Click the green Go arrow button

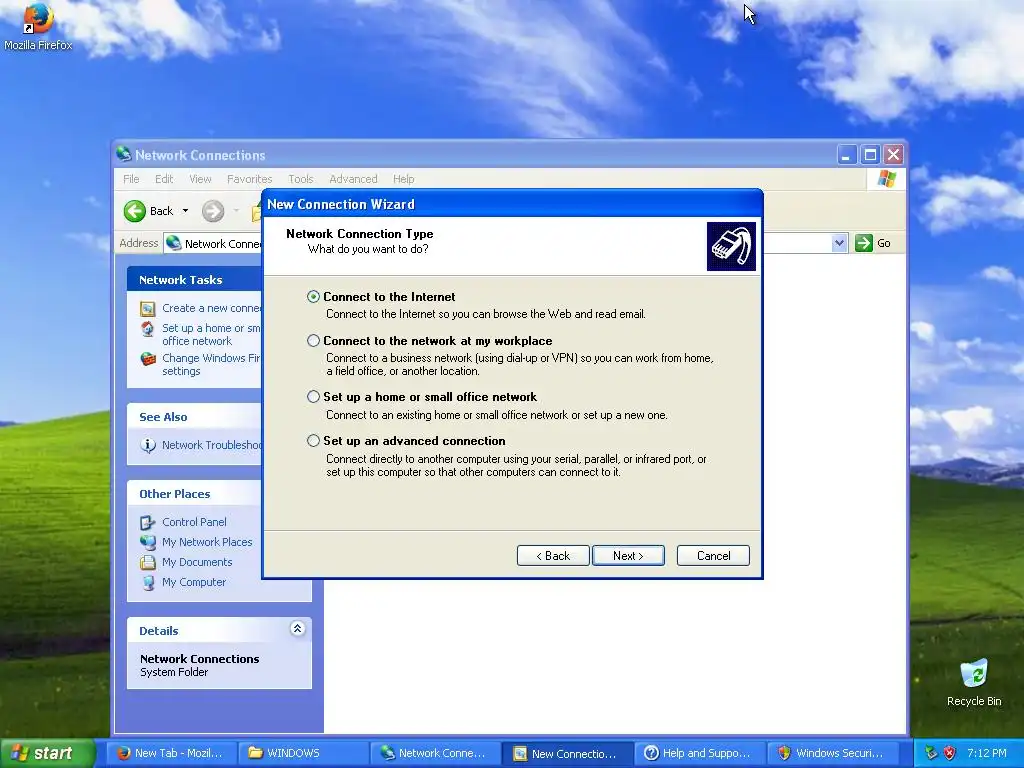point(864,243)
